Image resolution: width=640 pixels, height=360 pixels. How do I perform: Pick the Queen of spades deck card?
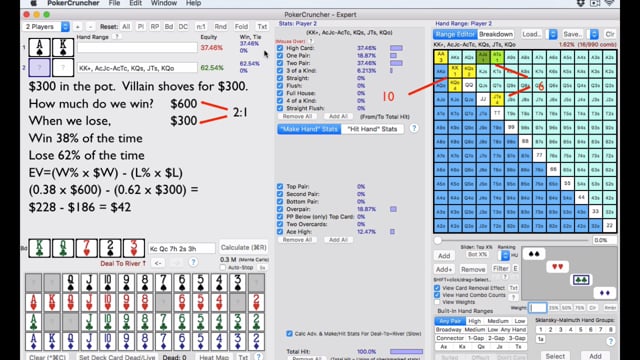point(70,283)
